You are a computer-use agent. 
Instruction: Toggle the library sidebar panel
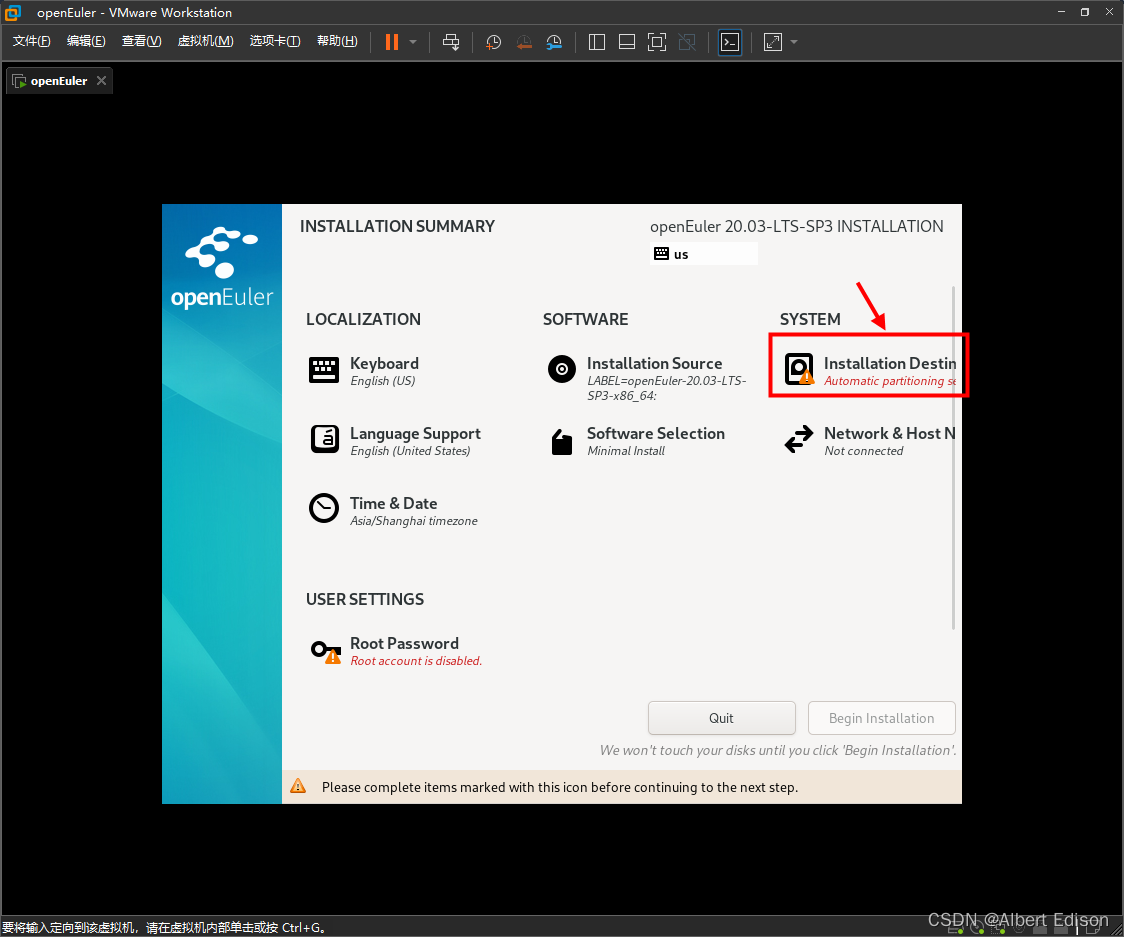596,42
